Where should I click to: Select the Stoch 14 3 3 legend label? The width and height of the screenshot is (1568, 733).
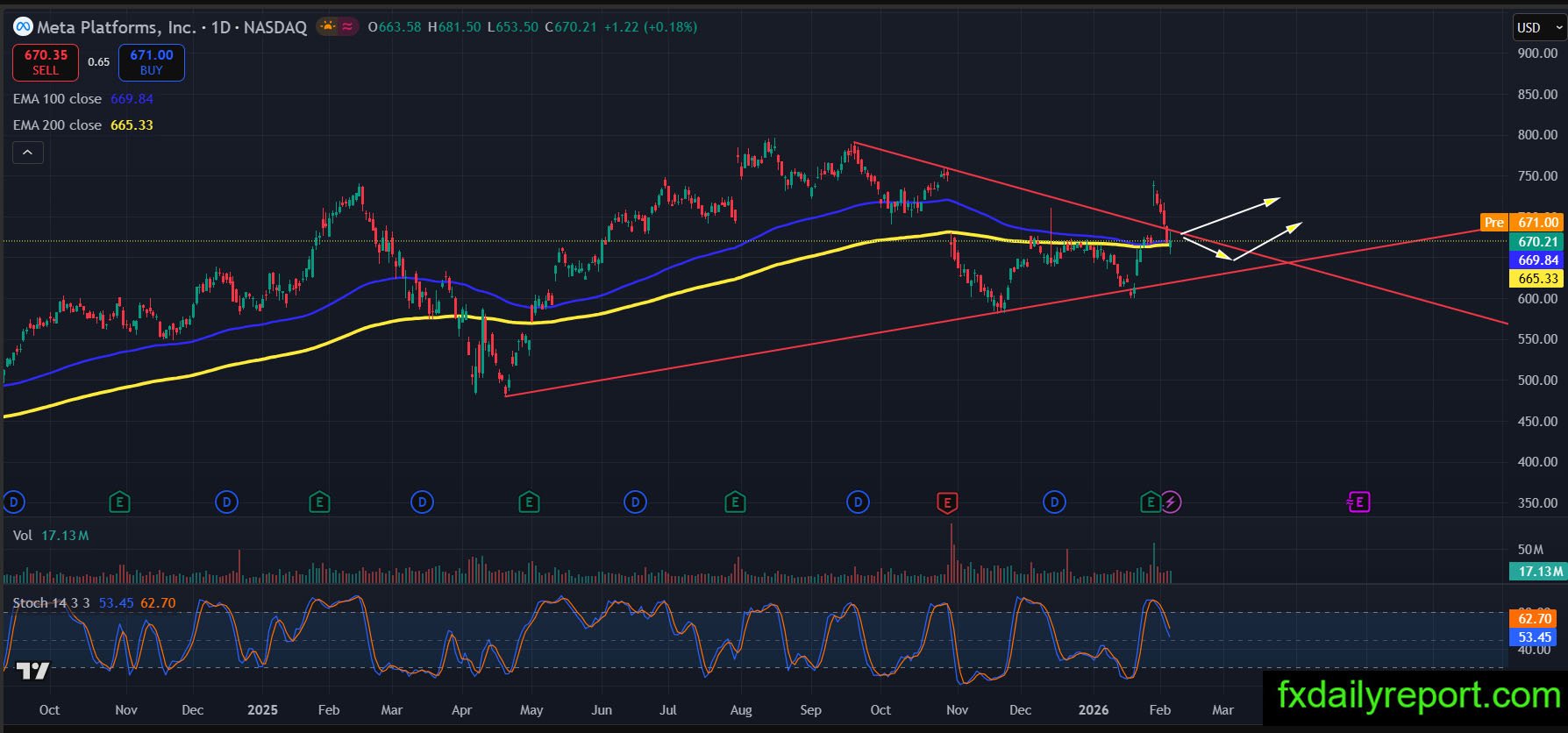(51, 603)
